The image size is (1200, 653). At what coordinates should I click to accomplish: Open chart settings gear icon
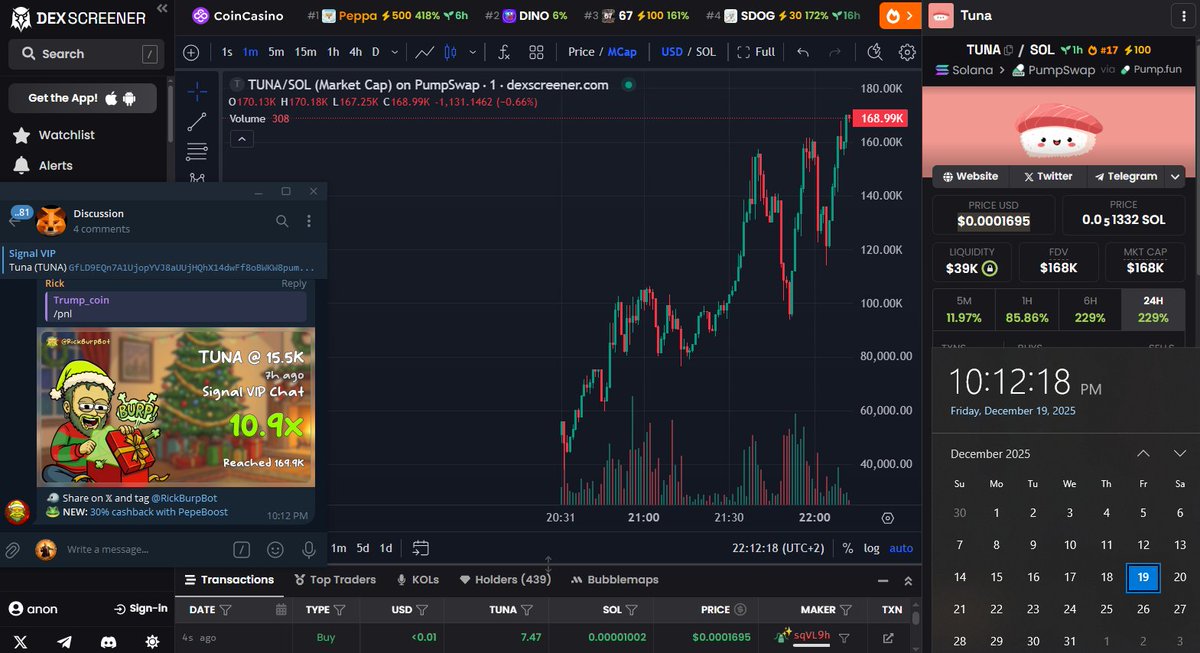[907, 52]
